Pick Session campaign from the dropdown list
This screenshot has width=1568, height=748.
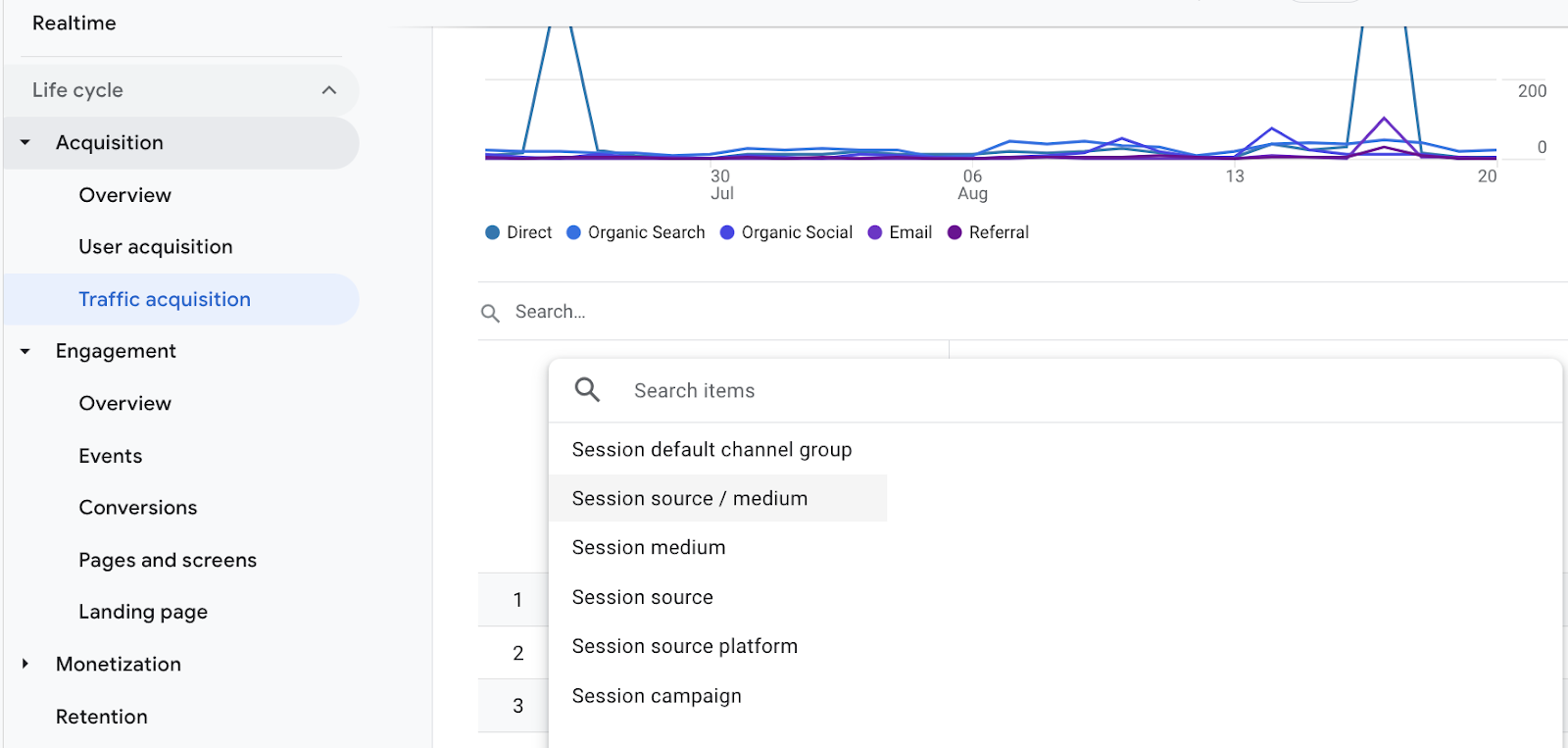657,695
